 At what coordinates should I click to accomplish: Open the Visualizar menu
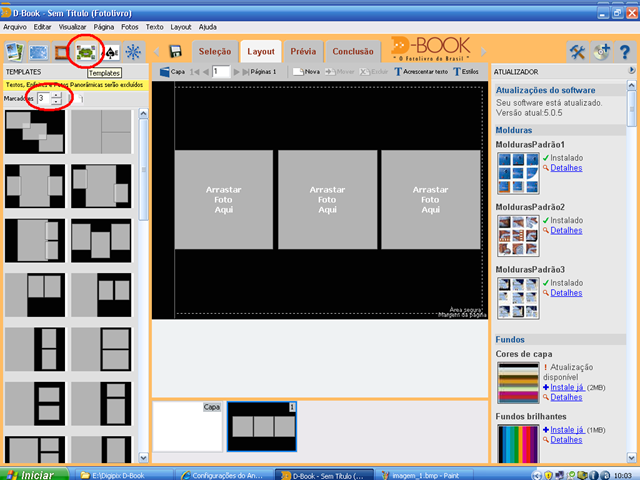coord(72,27)
